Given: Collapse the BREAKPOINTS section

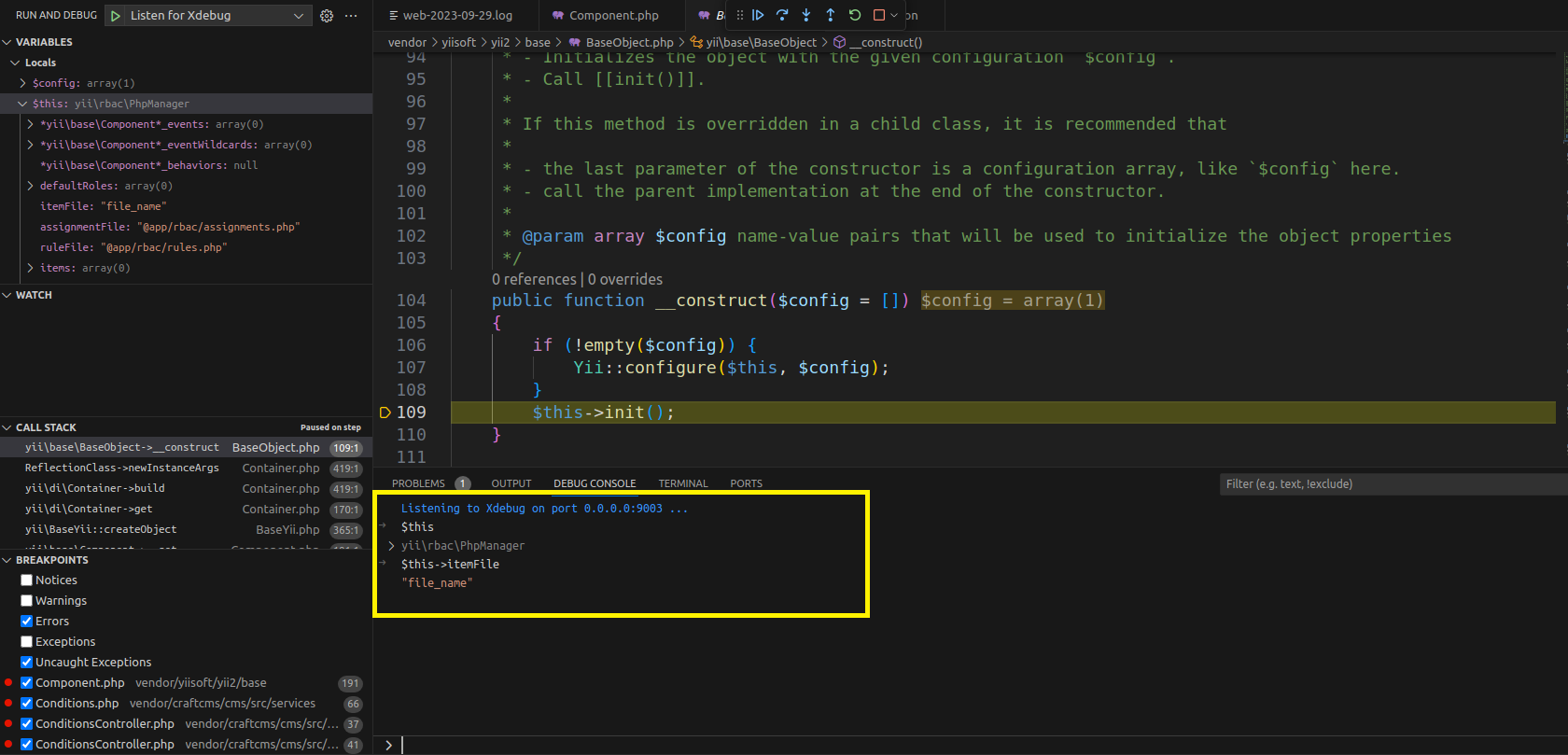Looking at the screenshot, I should (x=7, y=560).
